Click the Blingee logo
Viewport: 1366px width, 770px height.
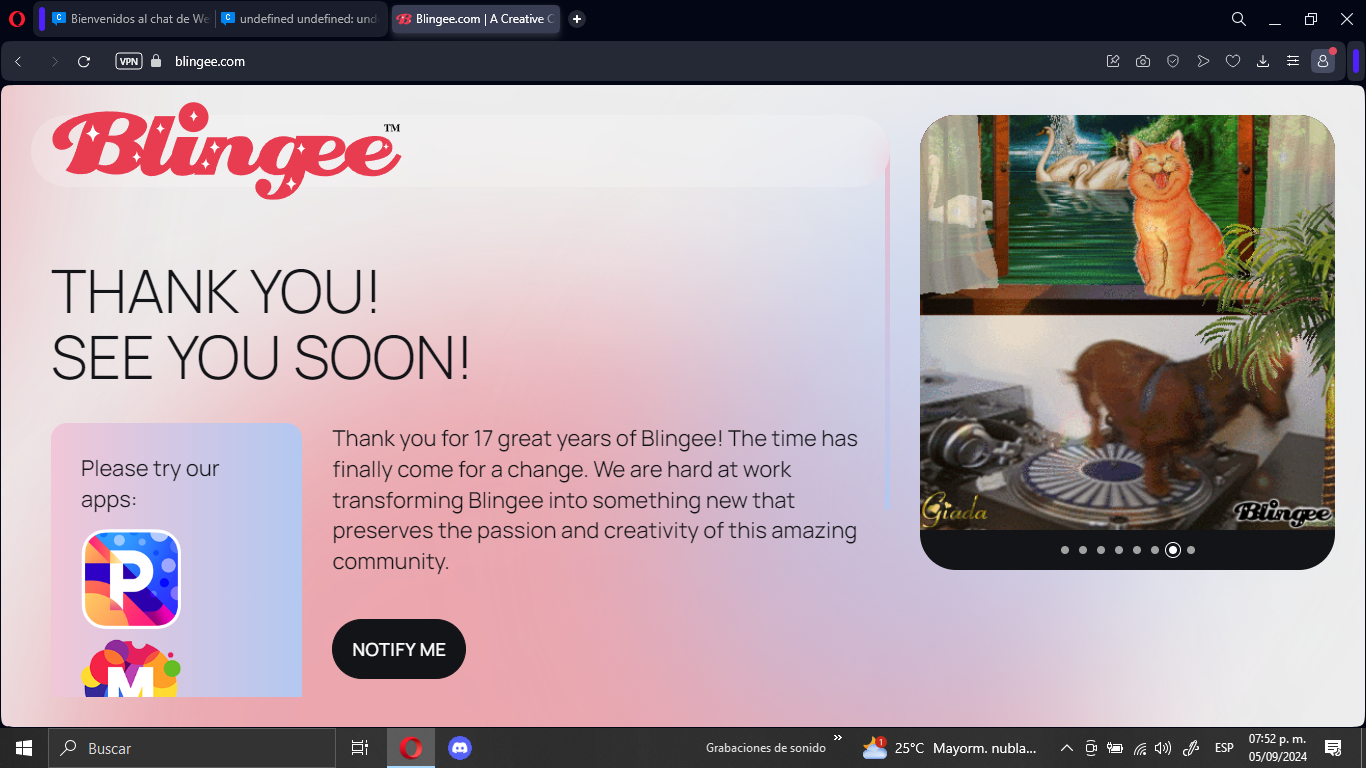click(x=226, y=150)
